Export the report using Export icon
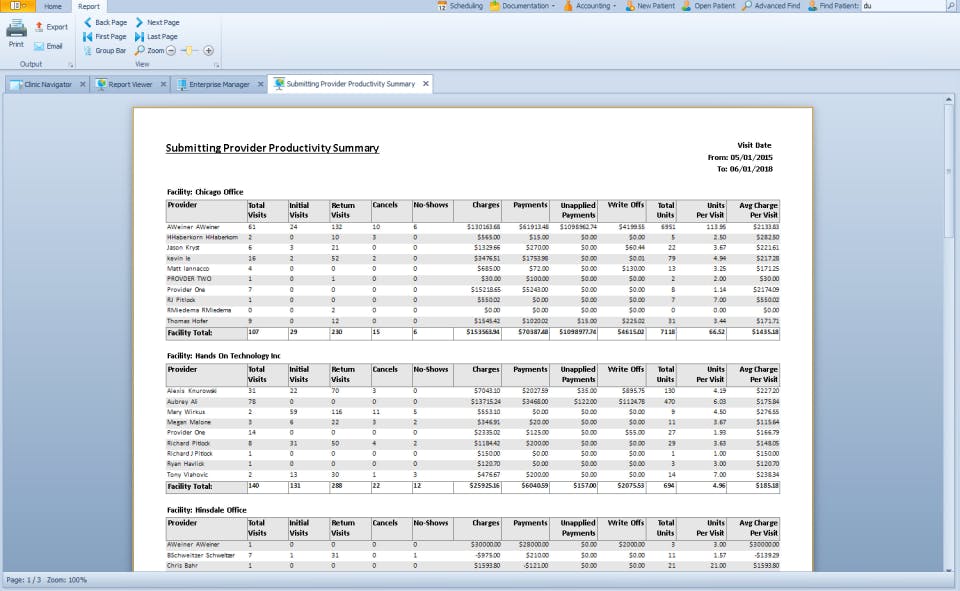This screenshot has width=960, height=591. click(x=51, y=27)
